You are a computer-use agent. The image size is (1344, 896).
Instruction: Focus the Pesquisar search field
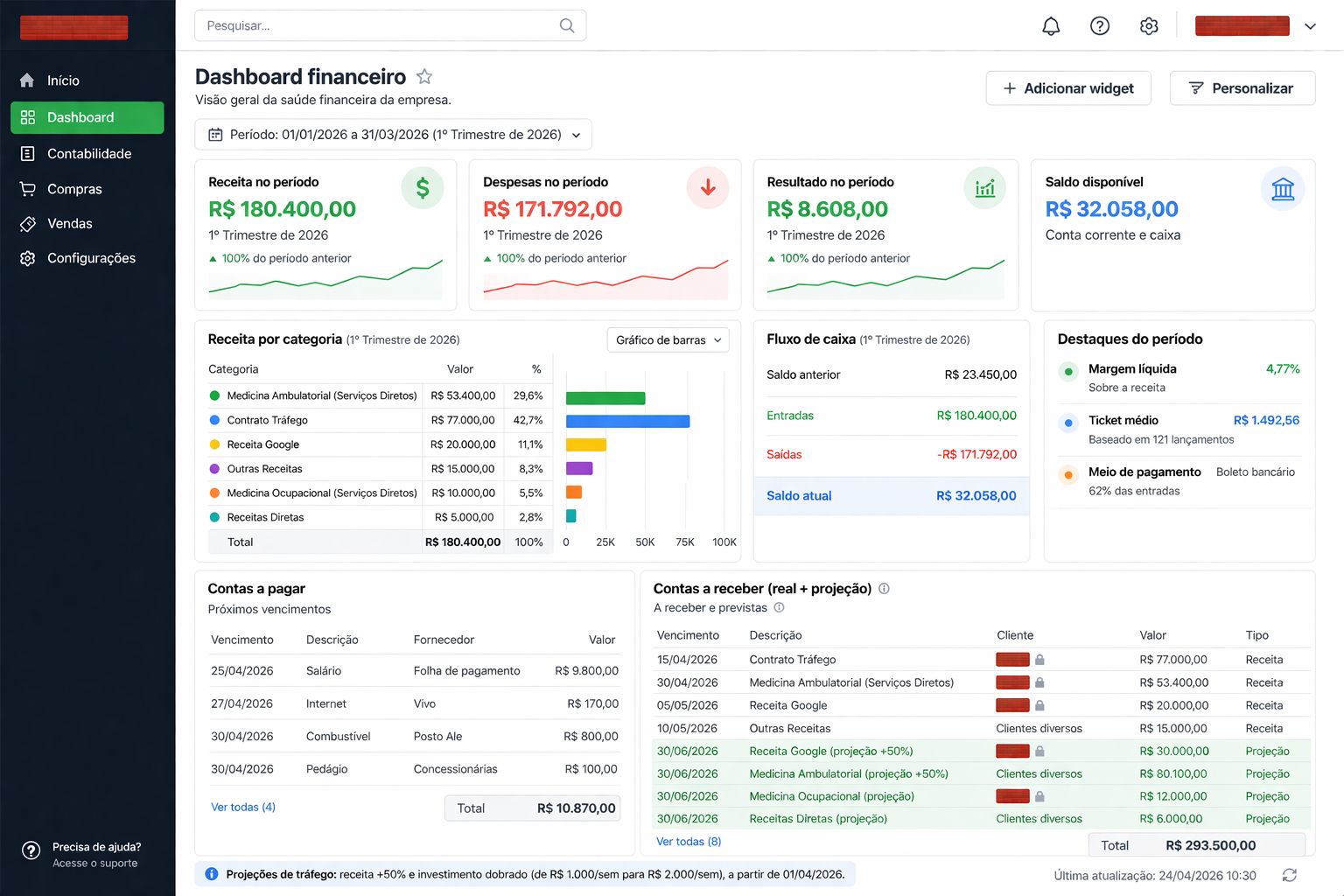(x=376, y=25)
